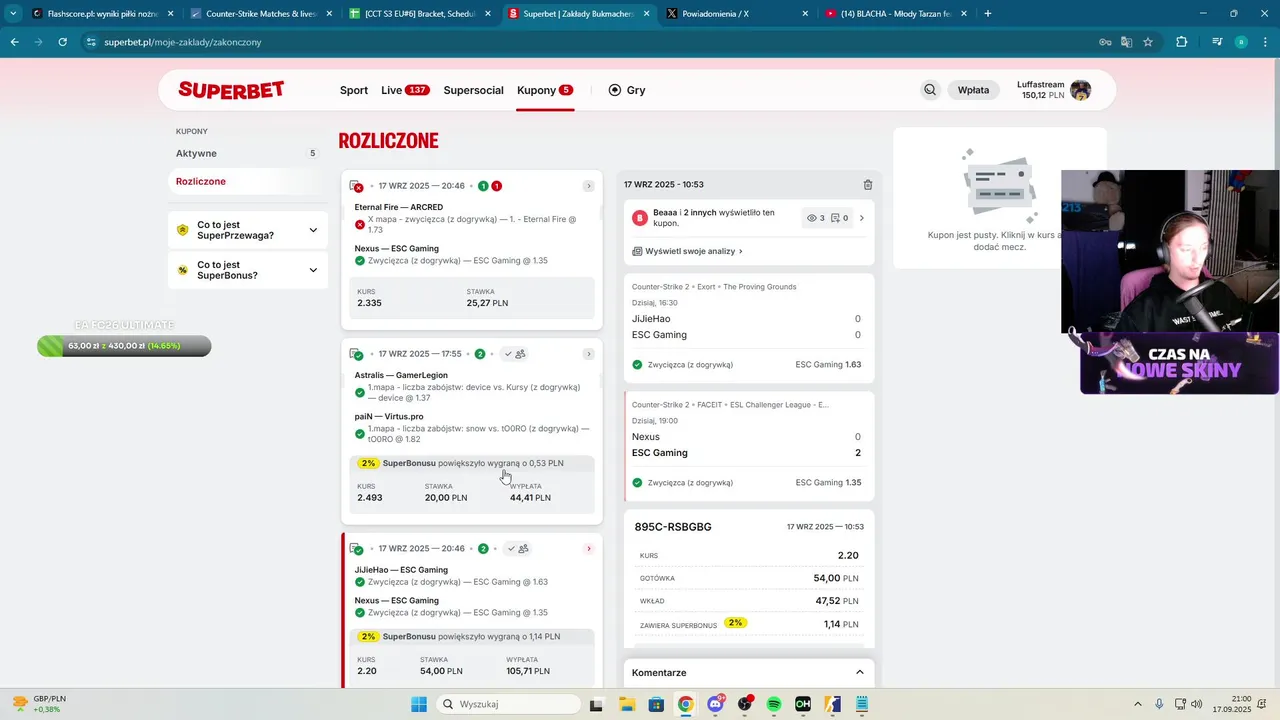The width and height of the screenshot is (1280, 720).
Task: Open the Sport menu
Action: pos(354,90)
